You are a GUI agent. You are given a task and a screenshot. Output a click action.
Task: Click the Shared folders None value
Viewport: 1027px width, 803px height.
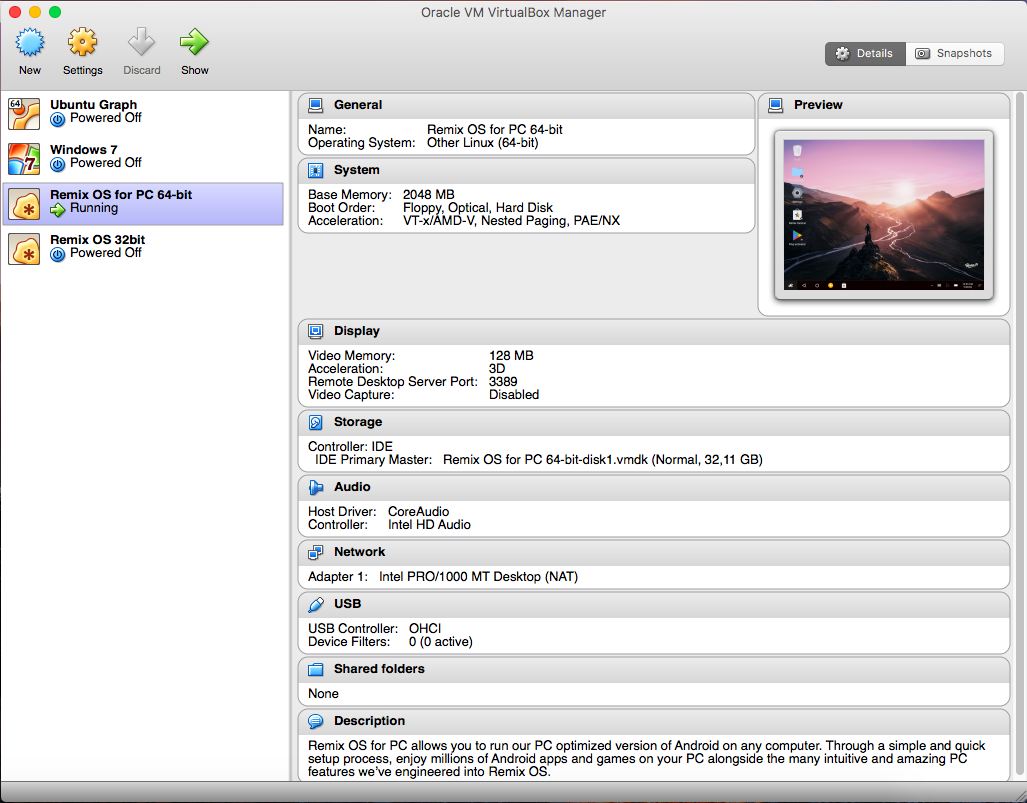pos(323,694)
